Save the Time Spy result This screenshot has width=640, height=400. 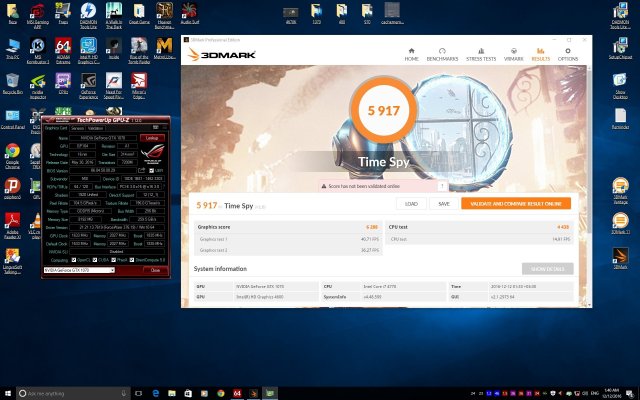pos(444,203)
